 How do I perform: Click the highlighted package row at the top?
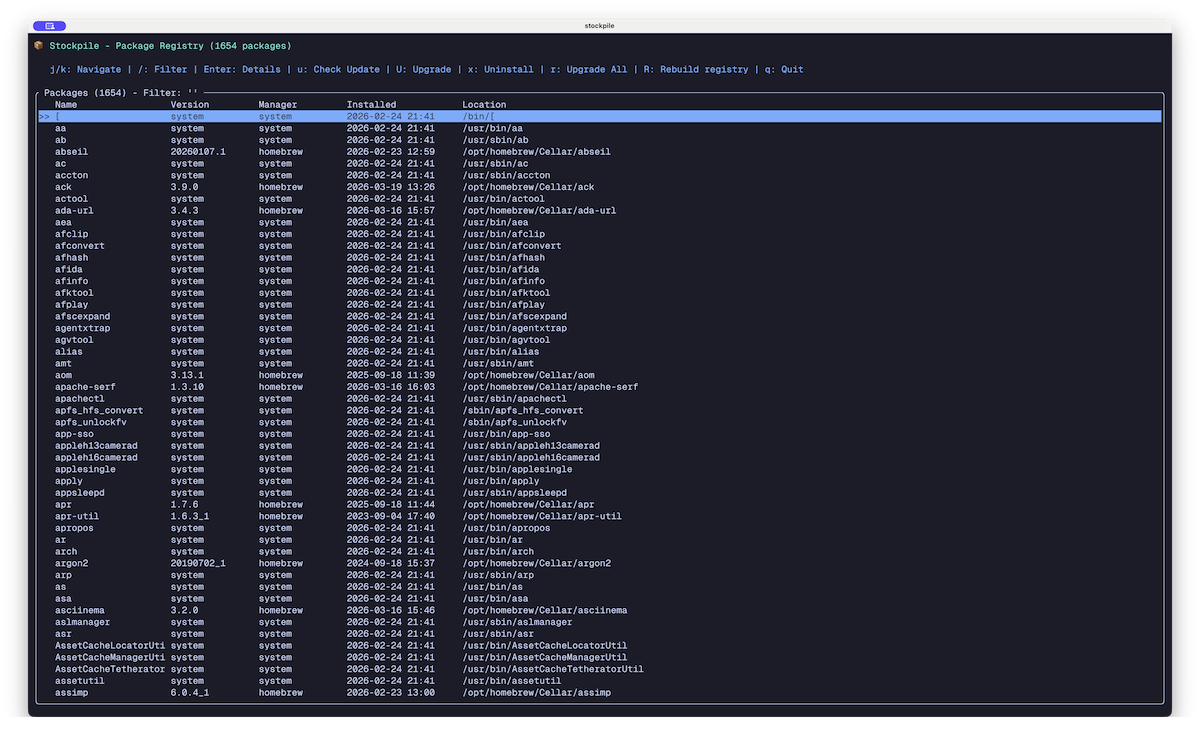(300, 116)
